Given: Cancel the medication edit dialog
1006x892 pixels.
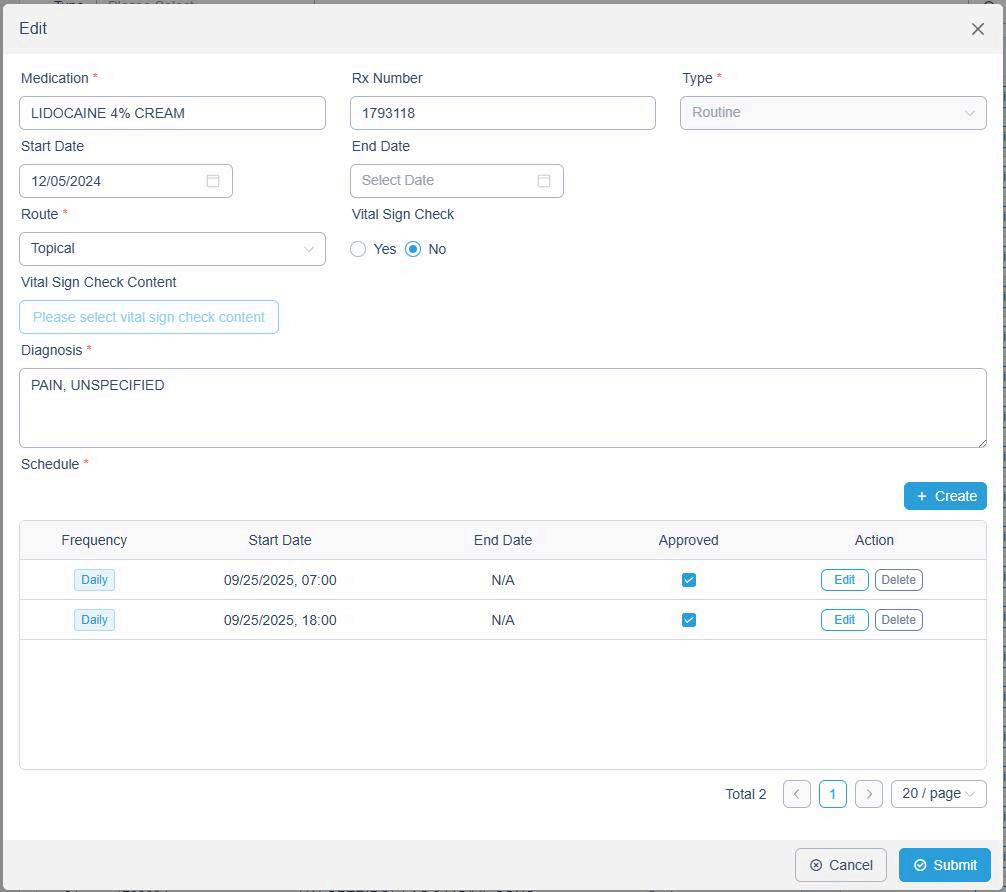Looking at the screenshot, I should (840, 865).
